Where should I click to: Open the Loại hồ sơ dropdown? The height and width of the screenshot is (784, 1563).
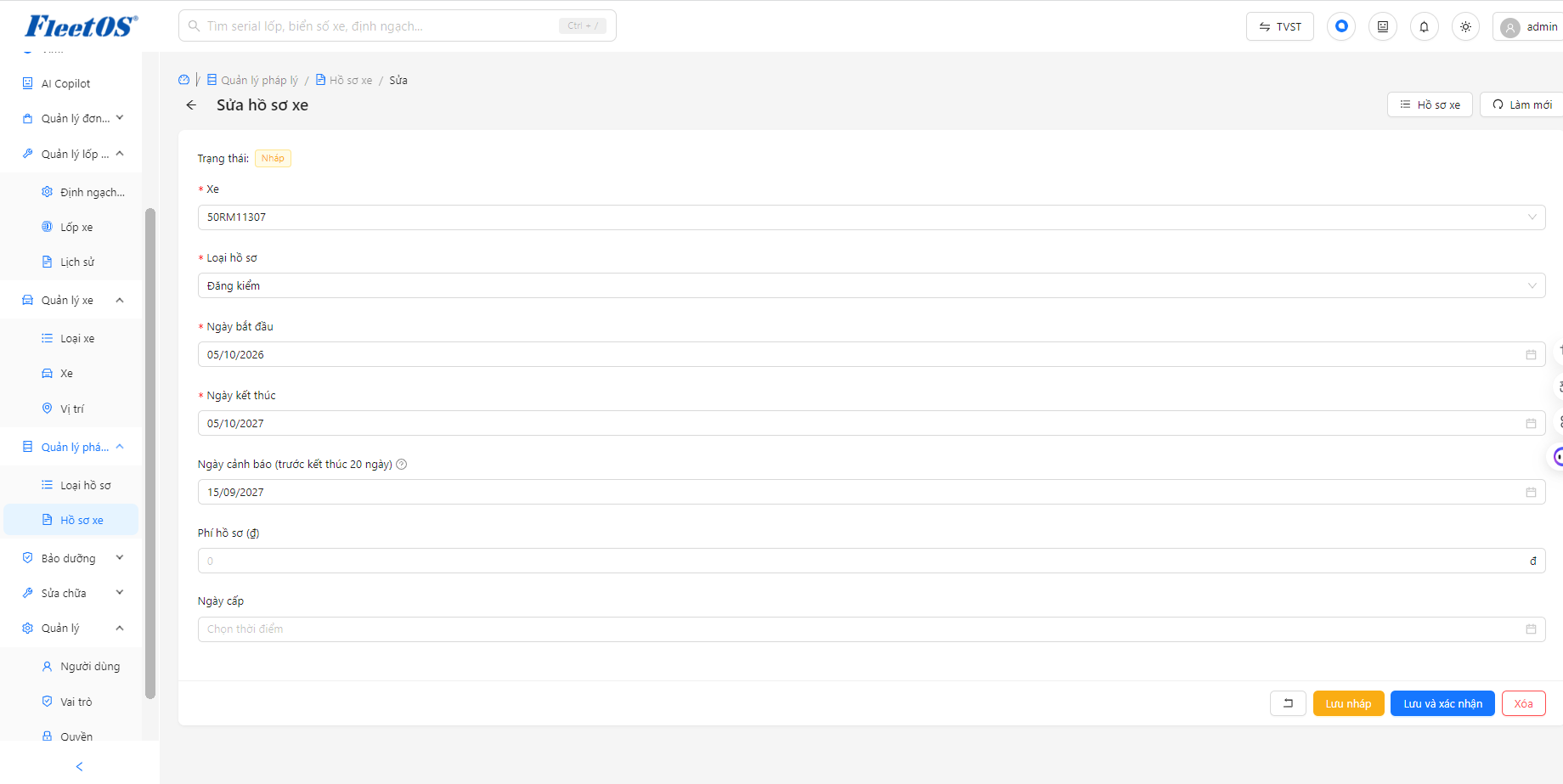click(x=872, y=286)
